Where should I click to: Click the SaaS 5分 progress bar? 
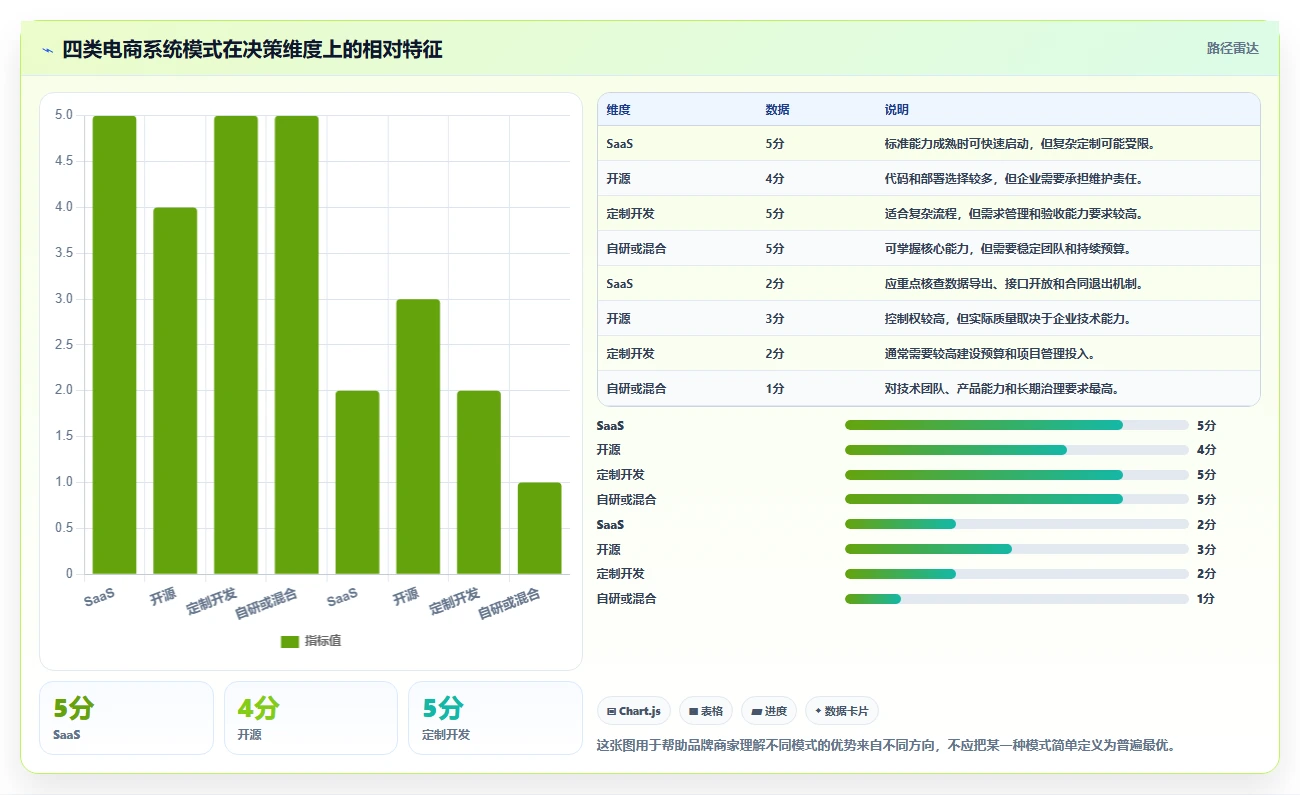pyautogui.click(x=1017, y=425)
